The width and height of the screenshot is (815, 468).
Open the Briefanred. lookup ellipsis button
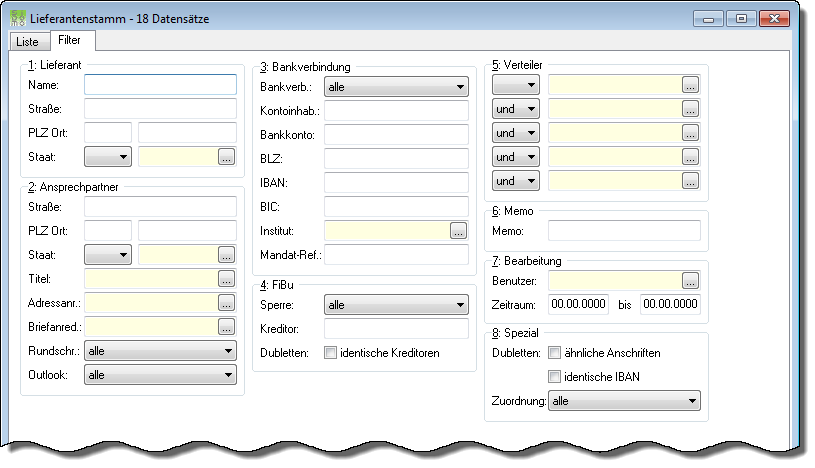point(226,327)
